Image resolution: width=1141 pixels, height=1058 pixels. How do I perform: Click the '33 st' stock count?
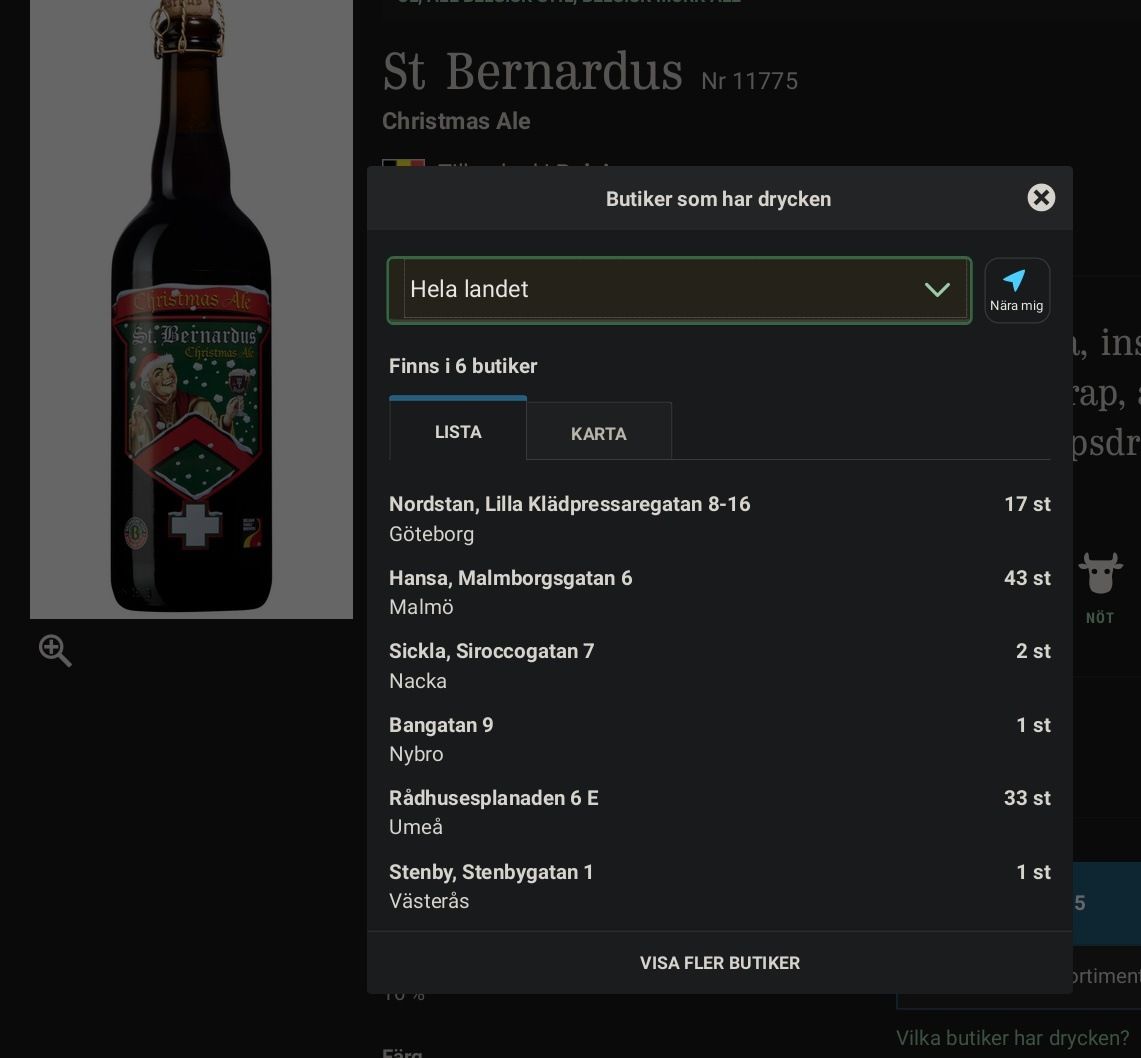(1027, 798)
